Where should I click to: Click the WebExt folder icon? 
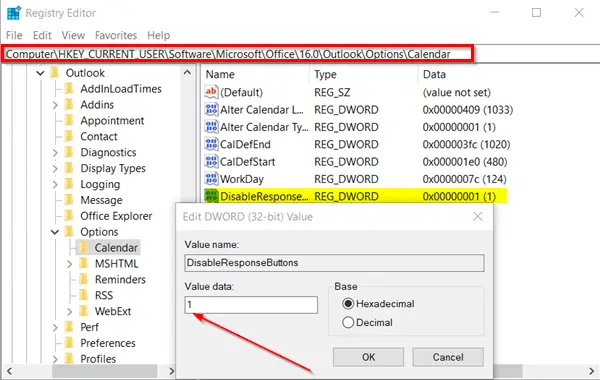click(x=84, y=311)
